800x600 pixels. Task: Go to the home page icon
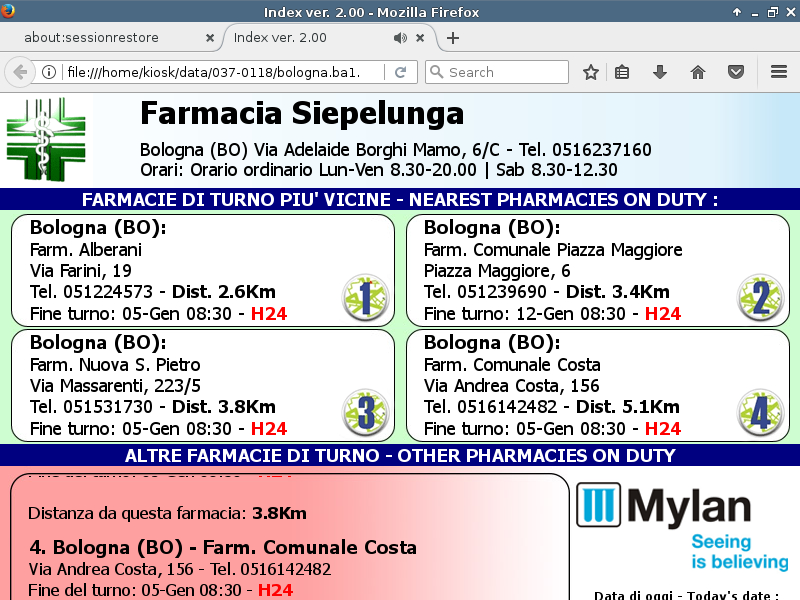(698, 72)
